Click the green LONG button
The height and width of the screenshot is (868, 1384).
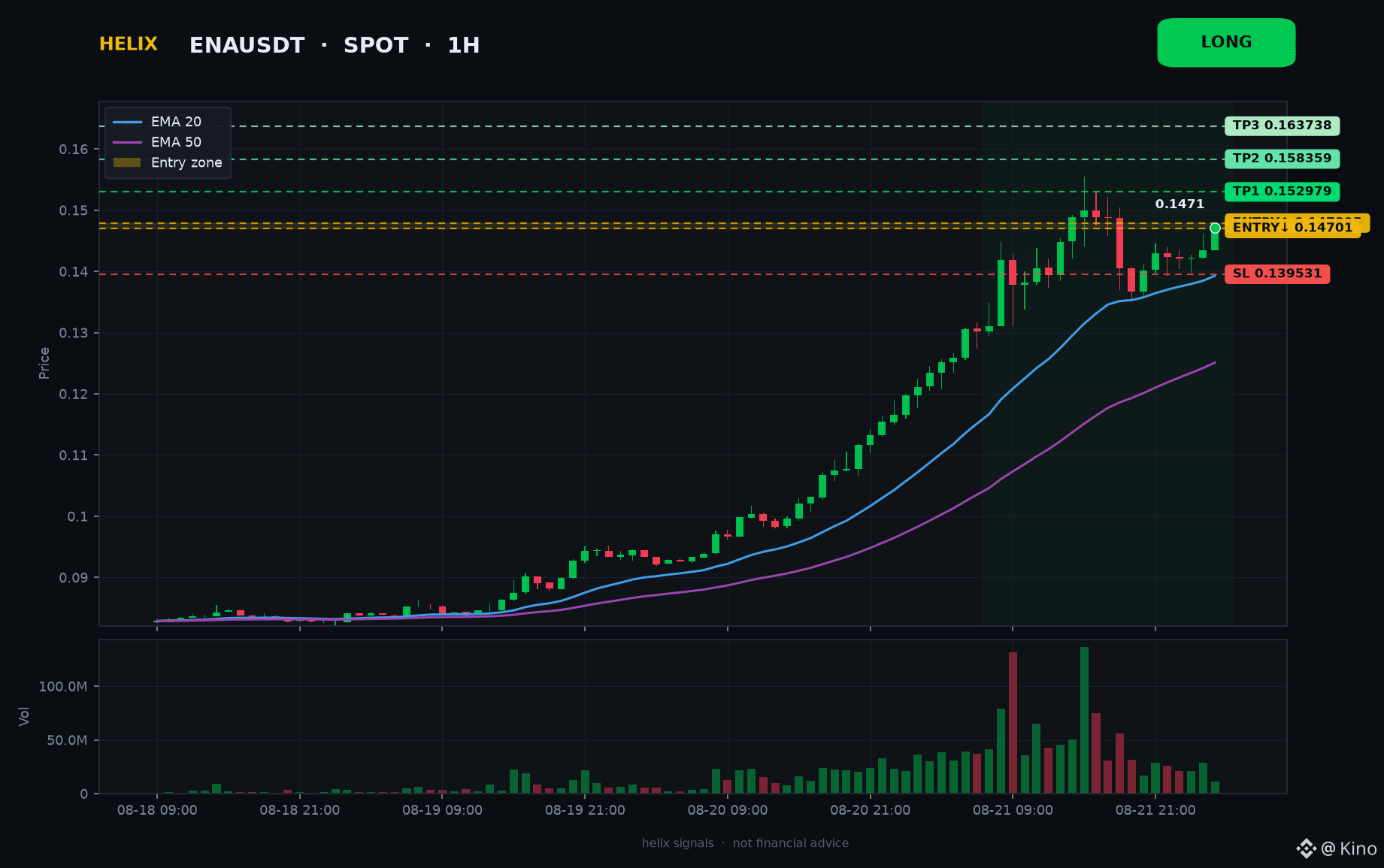tap(1226, 43)
